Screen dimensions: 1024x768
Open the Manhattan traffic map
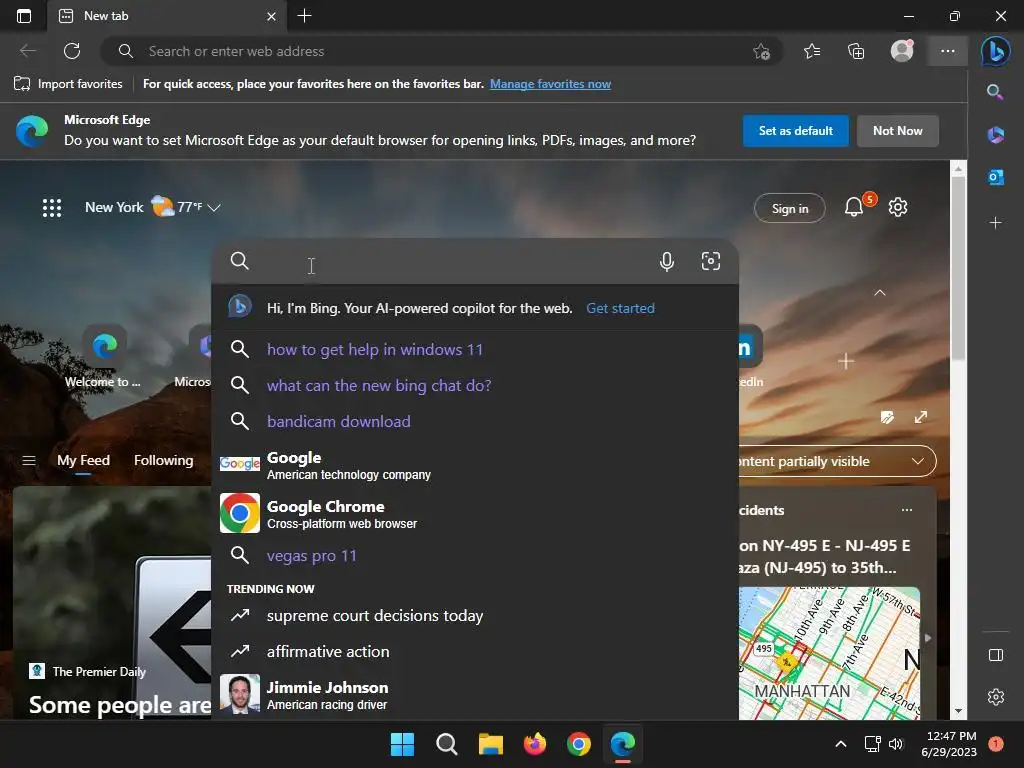coord(829,653)
